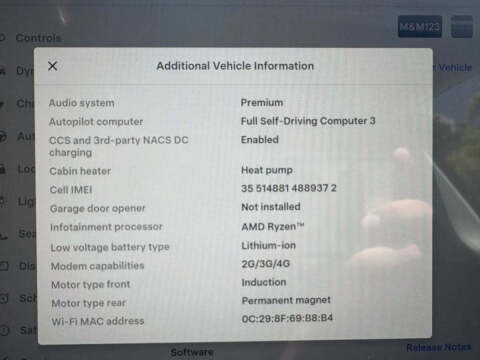This screenshot has height=360, width=480.
Task: Click the 'Wi-Fi MAC address' label
Action: coord(98,321)
